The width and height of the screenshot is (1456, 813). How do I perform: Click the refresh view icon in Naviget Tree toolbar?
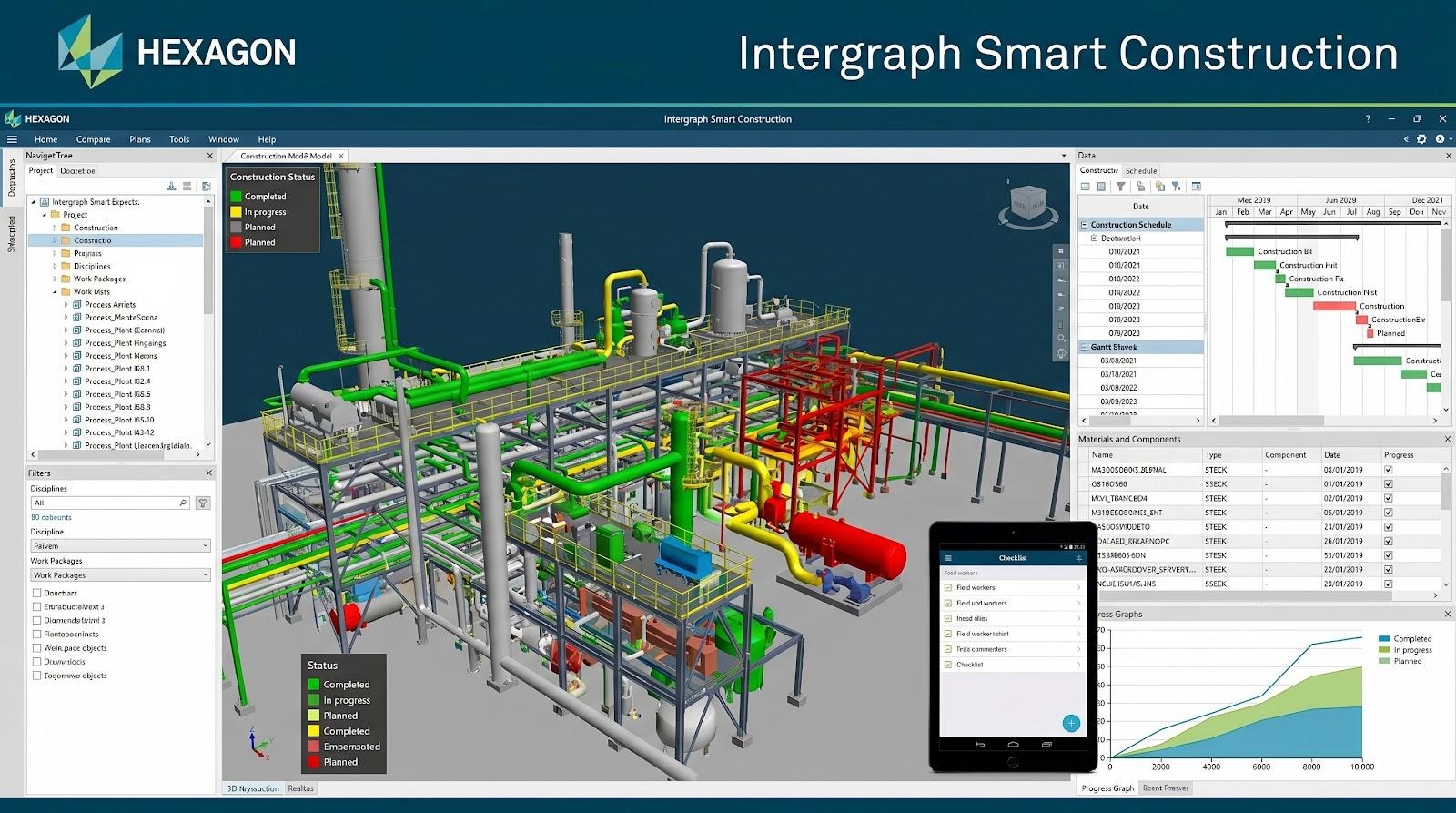206,186
